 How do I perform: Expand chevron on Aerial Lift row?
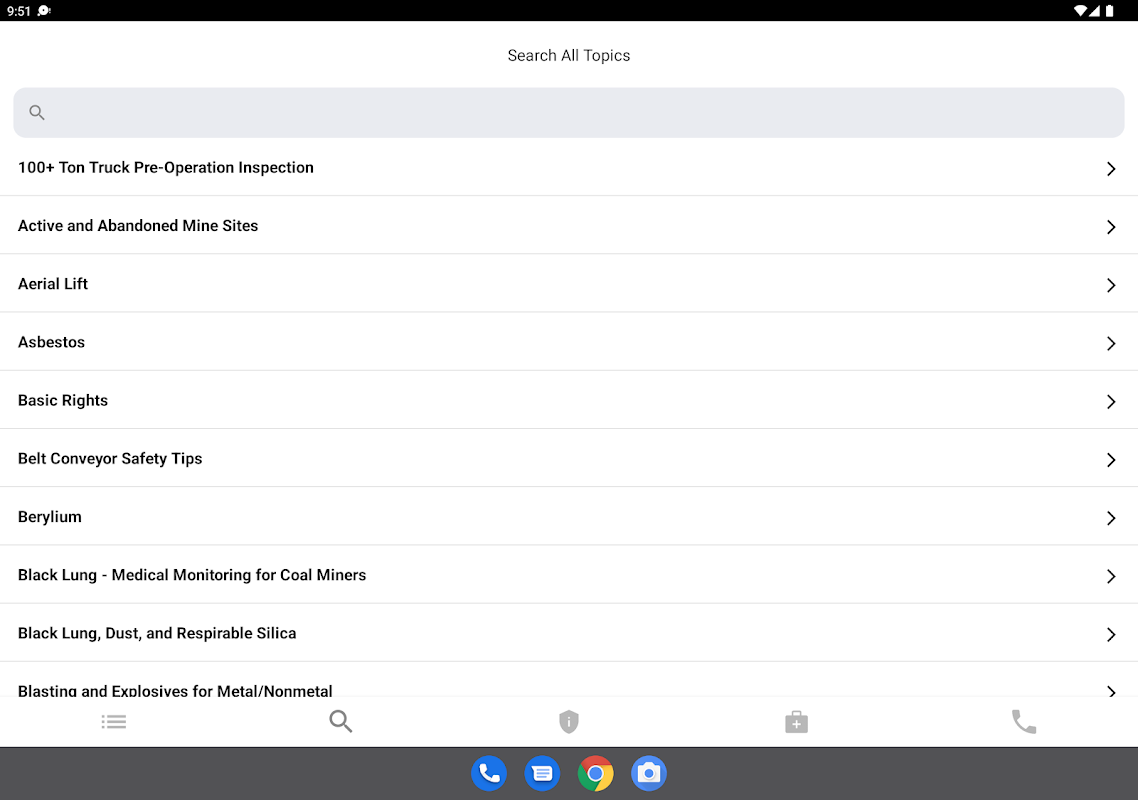1111,285
